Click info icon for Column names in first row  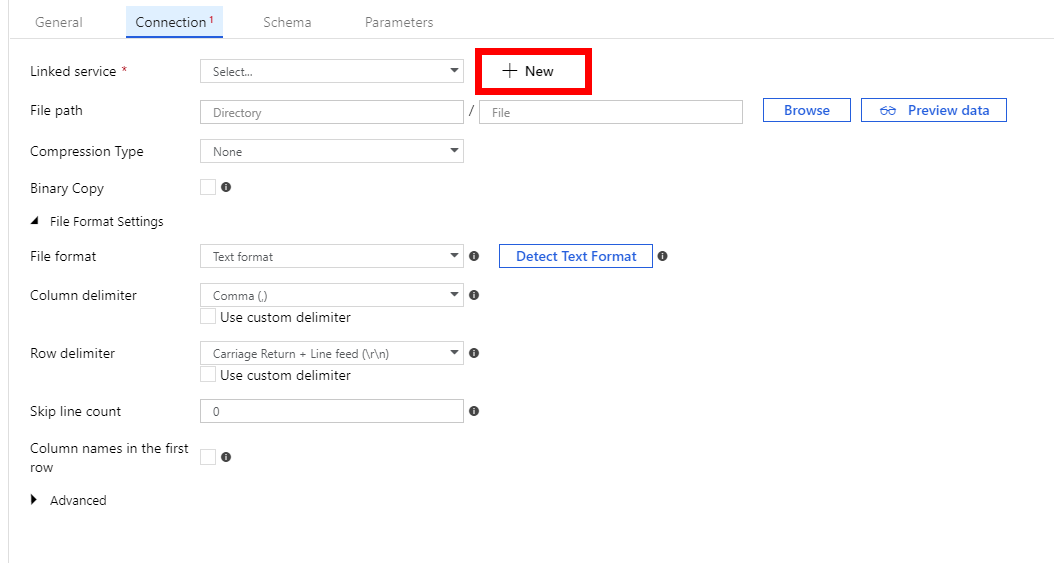click(226, 457)
